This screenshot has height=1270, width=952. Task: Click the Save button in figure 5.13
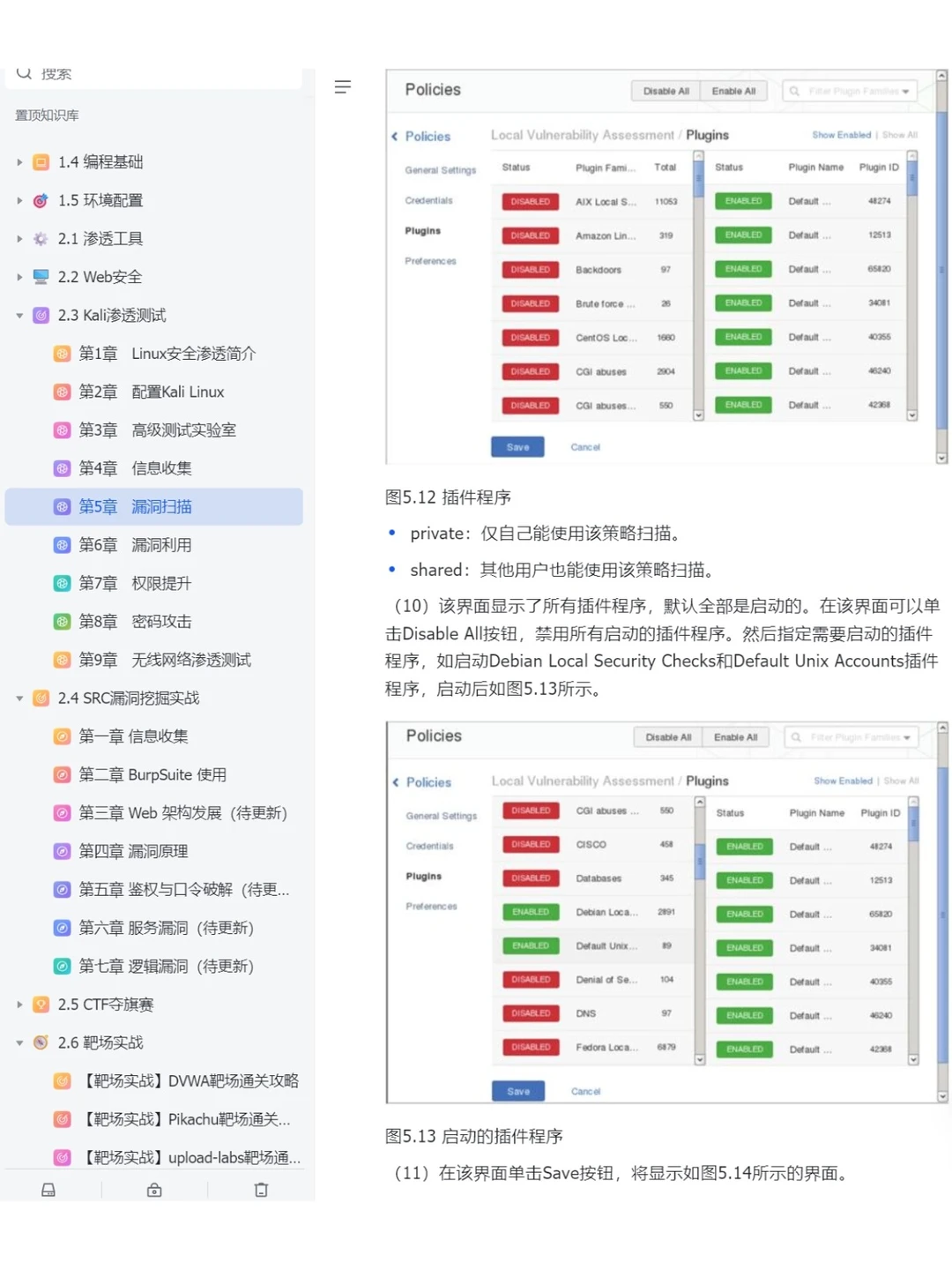517,1091
